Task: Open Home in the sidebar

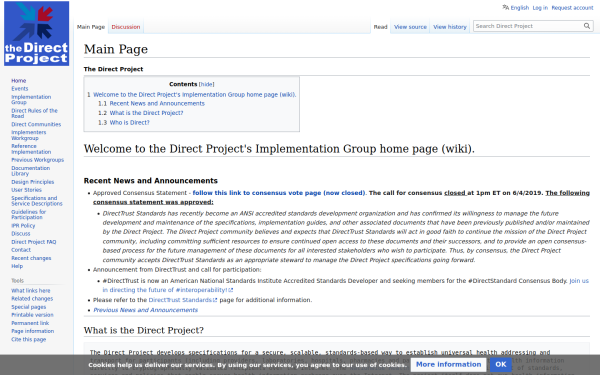Action: coord(19,81)
